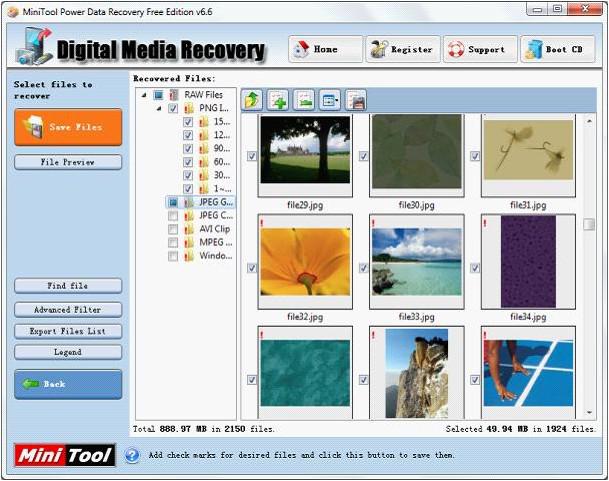The image size is (609, 481).
Task: Check the AVI Clip checkbox
Action: coord(173,229)
